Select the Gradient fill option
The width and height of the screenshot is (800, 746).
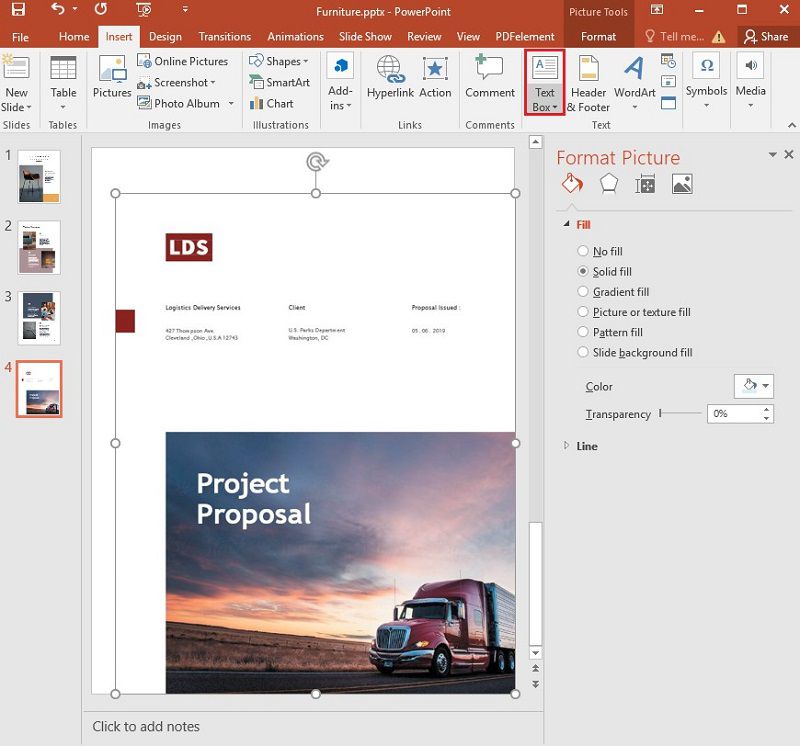[583, 291]
